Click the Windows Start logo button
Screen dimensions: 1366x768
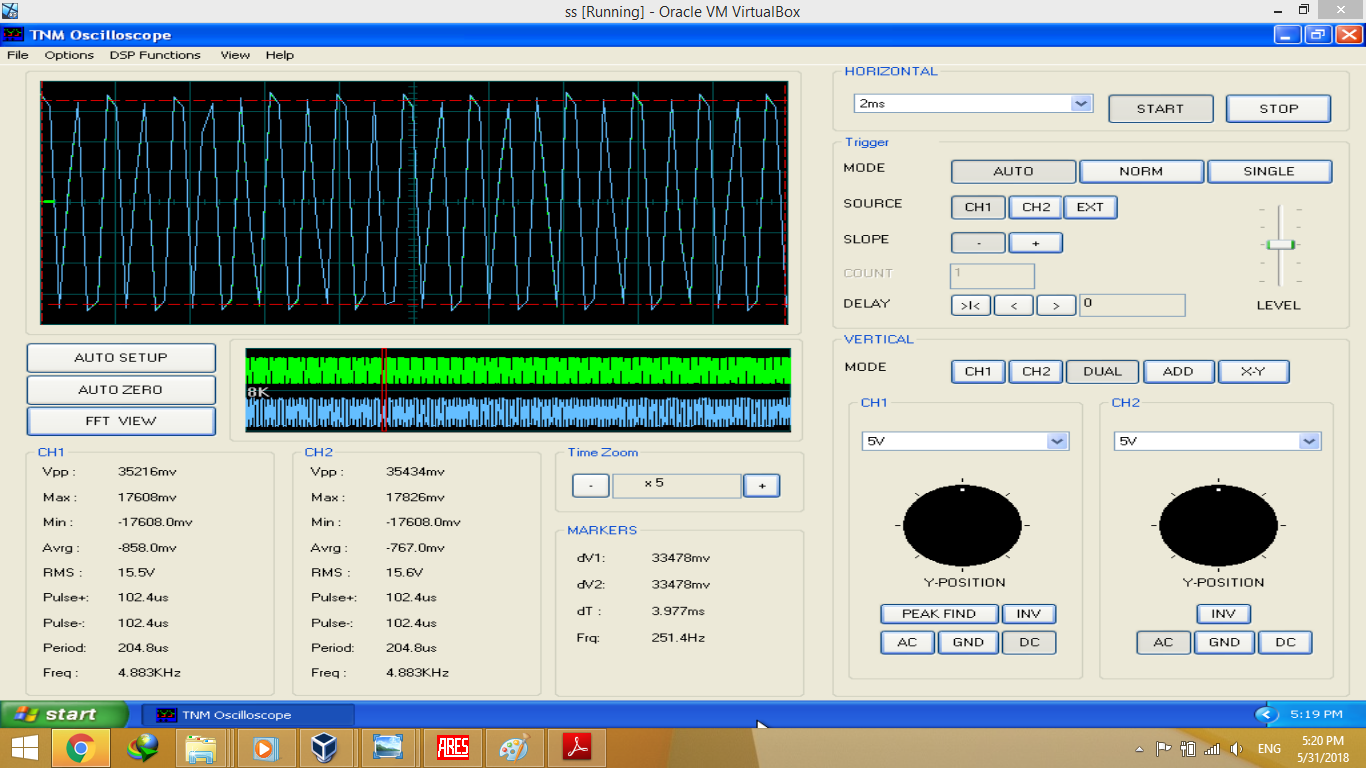[23, 748]
